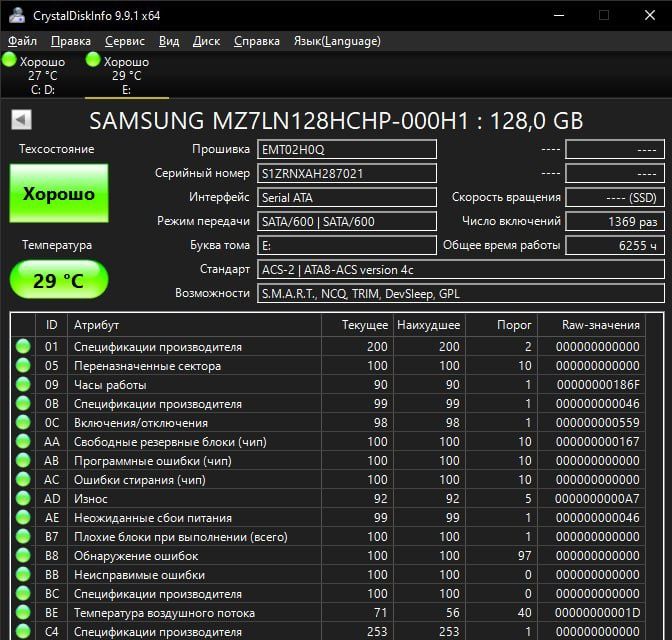Click the Текущее column header
The height and width of the screenshot is (640, 672).
tap(357, 325)
